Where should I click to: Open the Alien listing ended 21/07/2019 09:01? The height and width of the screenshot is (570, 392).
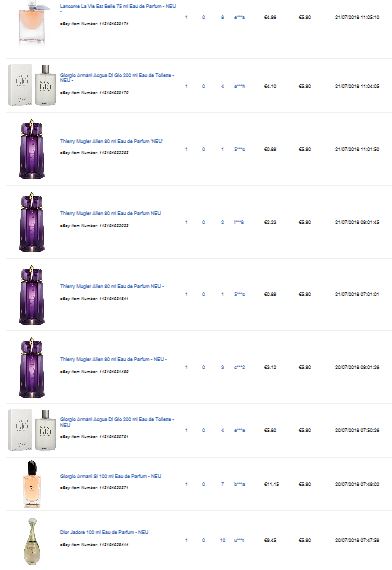click(111, 213)
